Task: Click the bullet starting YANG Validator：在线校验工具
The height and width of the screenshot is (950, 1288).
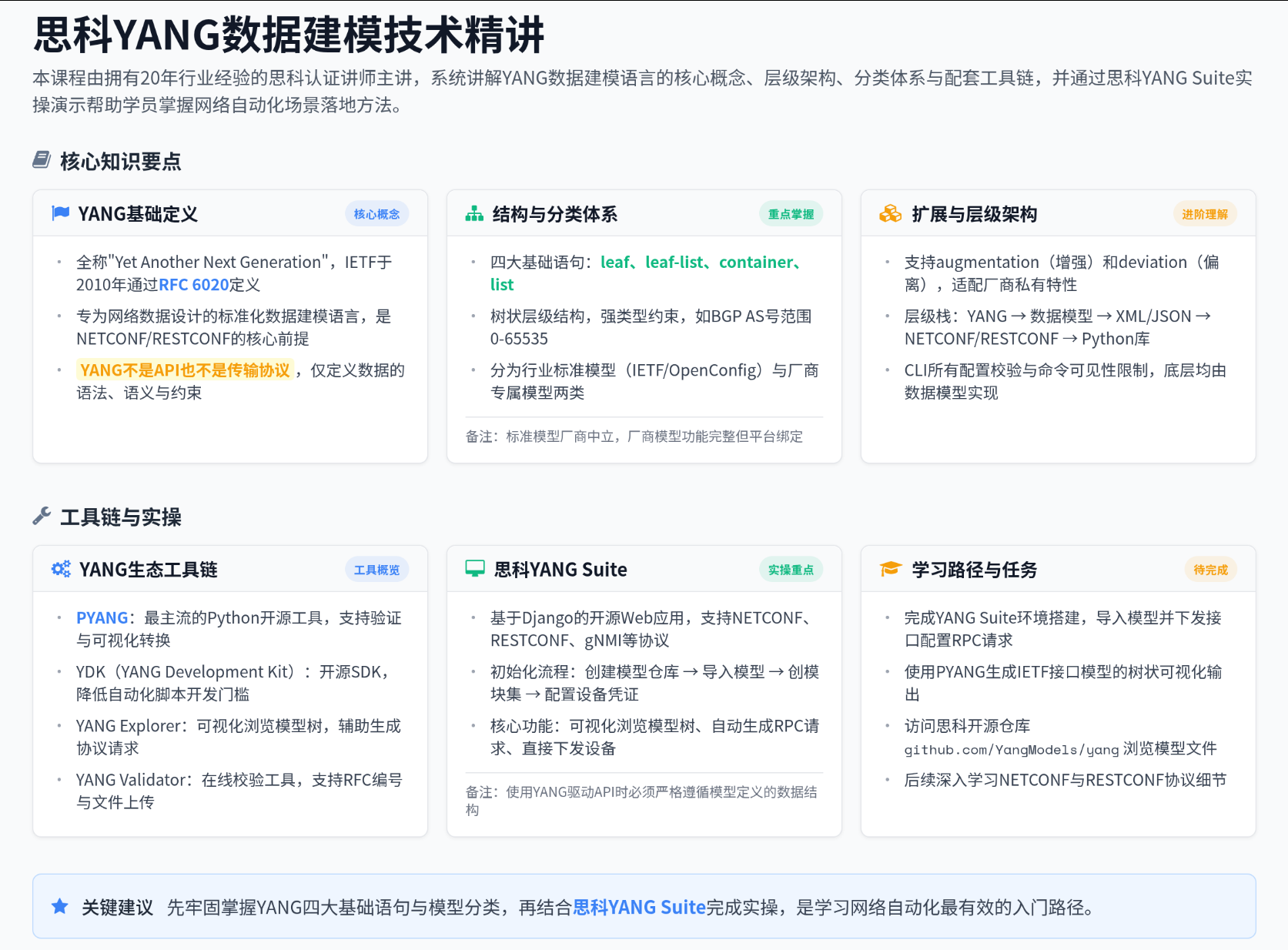Action: 239,791
